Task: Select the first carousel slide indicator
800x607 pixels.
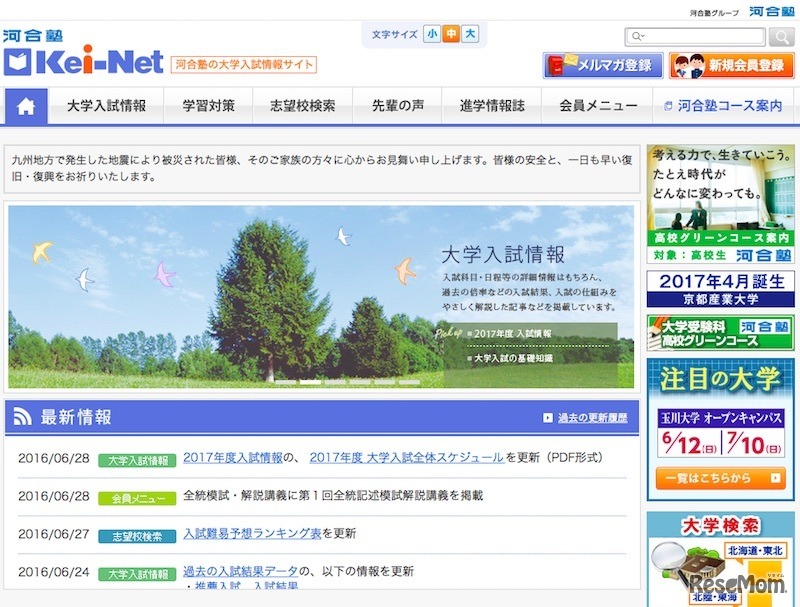Action: [286, 382]
